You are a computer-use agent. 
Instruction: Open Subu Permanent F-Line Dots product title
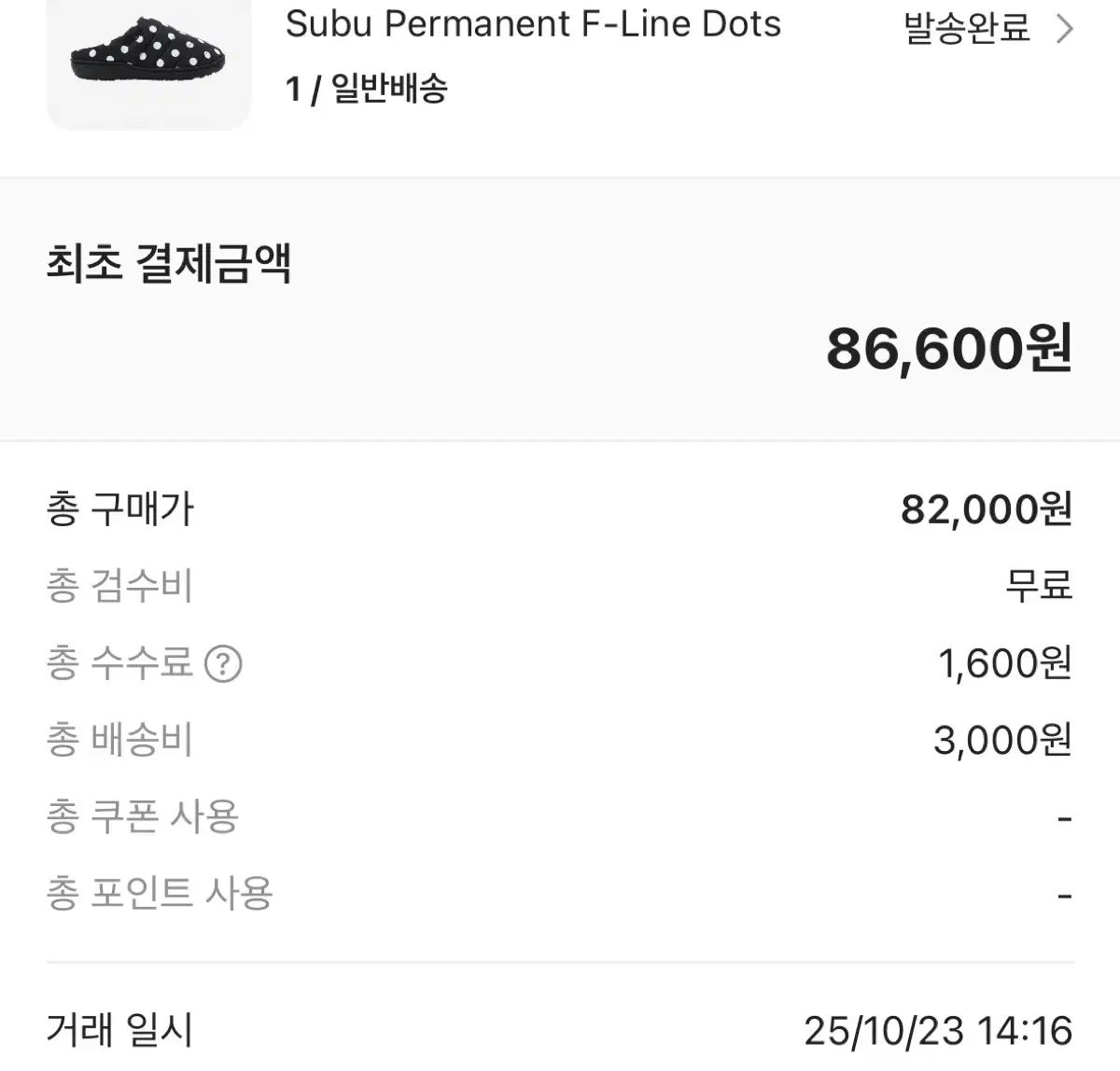click(533, 24)
